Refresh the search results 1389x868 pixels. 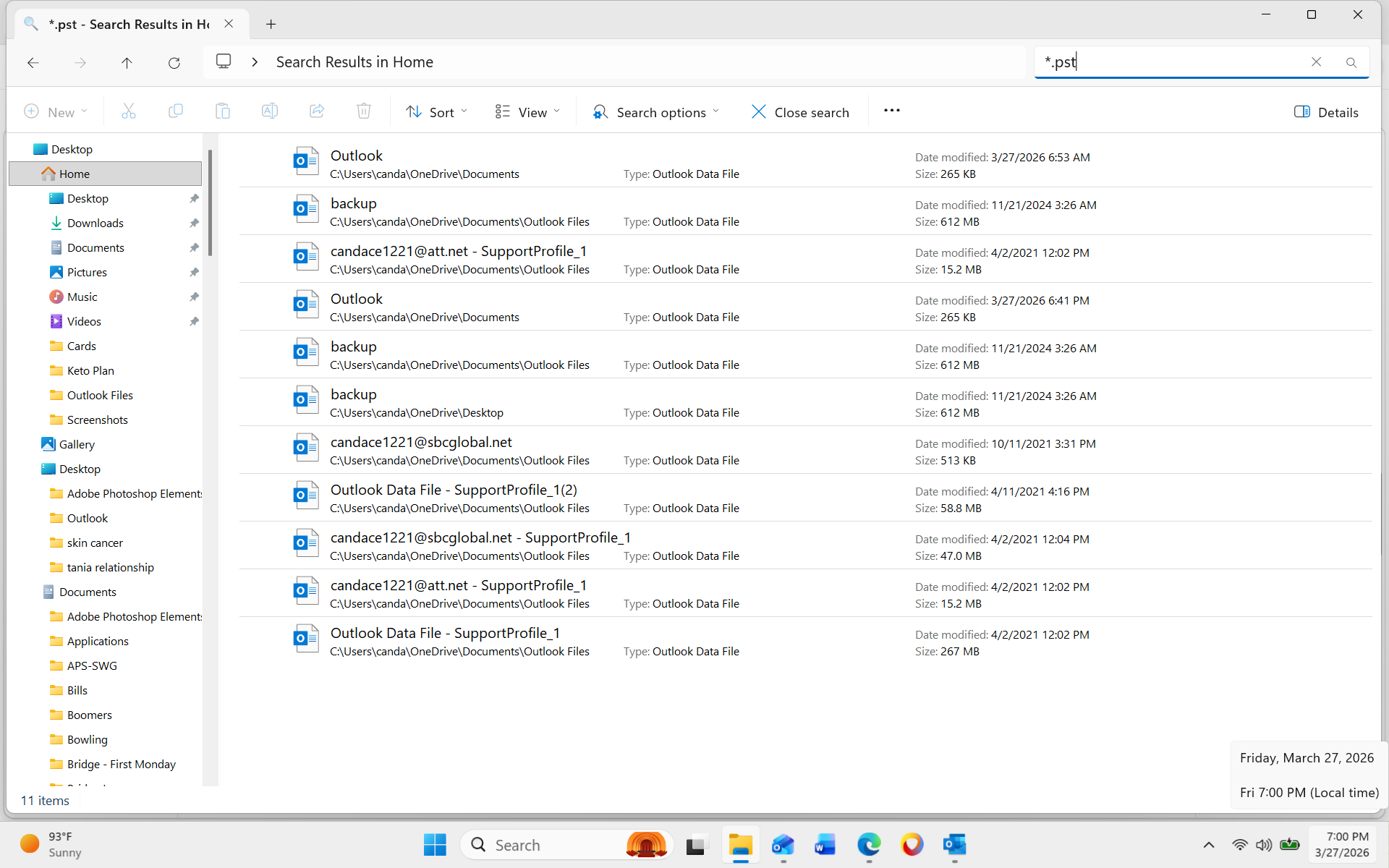(x=174, y=63)
